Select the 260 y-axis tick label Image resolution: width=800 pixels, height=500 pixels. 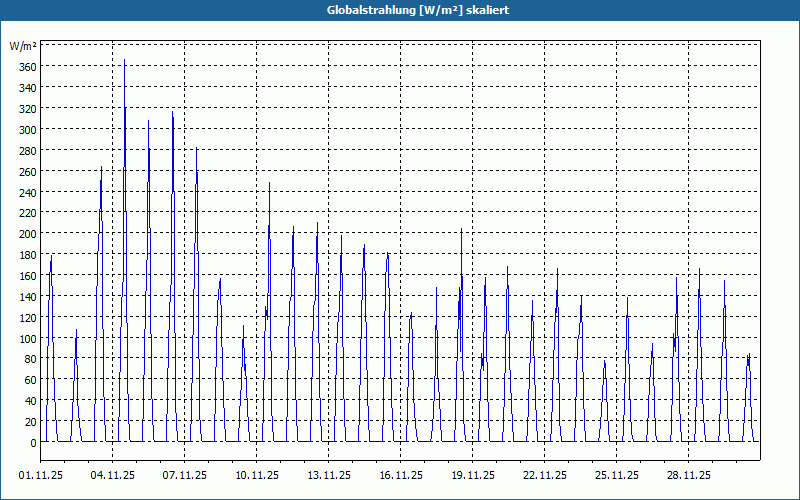click(x=28, y=171)
